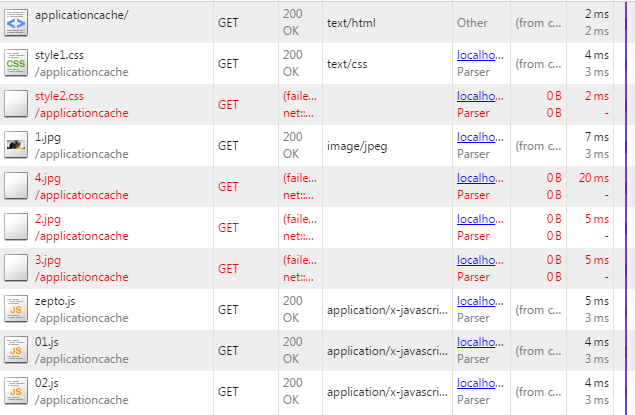Click the JS file icon for 02.js
Image resolution: width=635 pixels, height=415 pixels.
coord(16,391)
